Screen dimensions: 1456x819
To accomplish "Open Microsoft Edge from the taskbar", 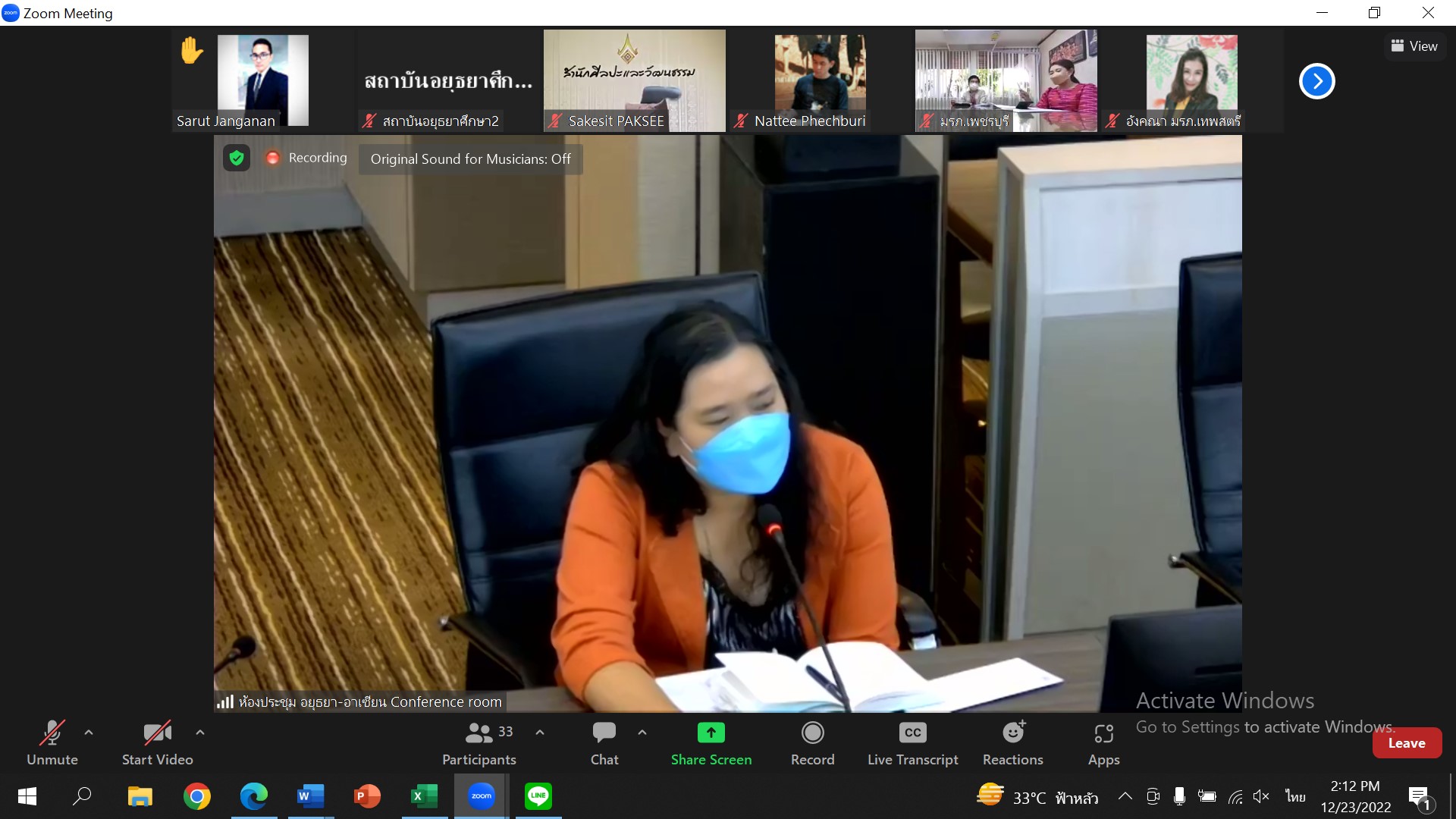I will point(254,796).
